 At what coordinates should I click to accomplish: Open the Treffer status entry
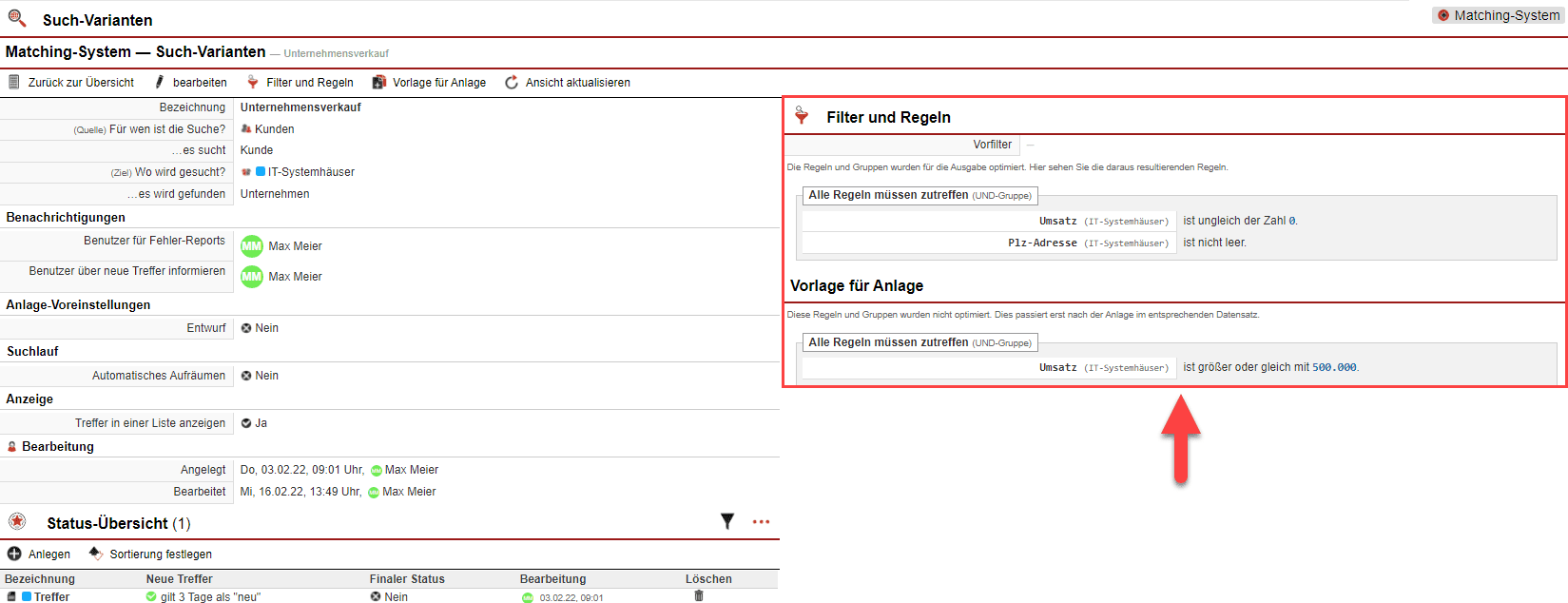point(51,596)
